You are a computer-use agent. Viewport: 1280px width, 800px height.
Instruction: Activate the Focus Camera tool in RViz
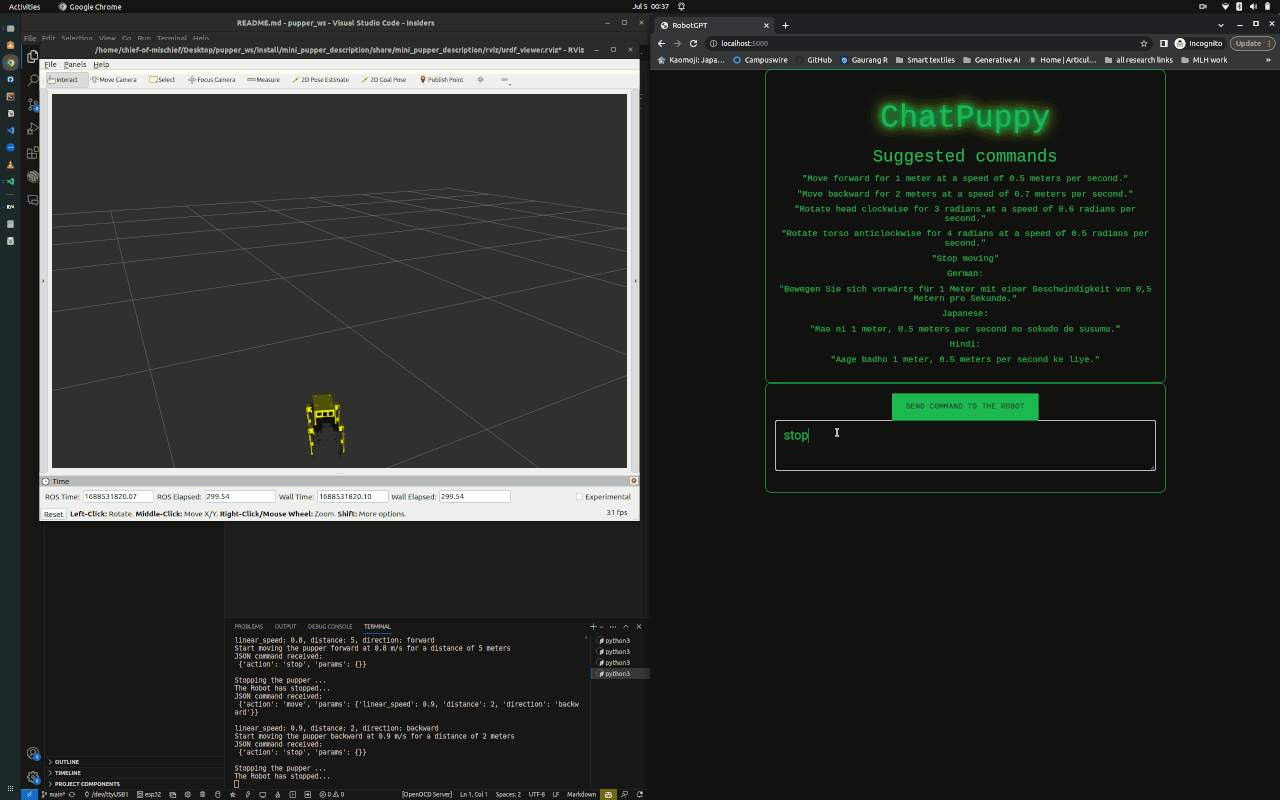click(x=212, y=80)
